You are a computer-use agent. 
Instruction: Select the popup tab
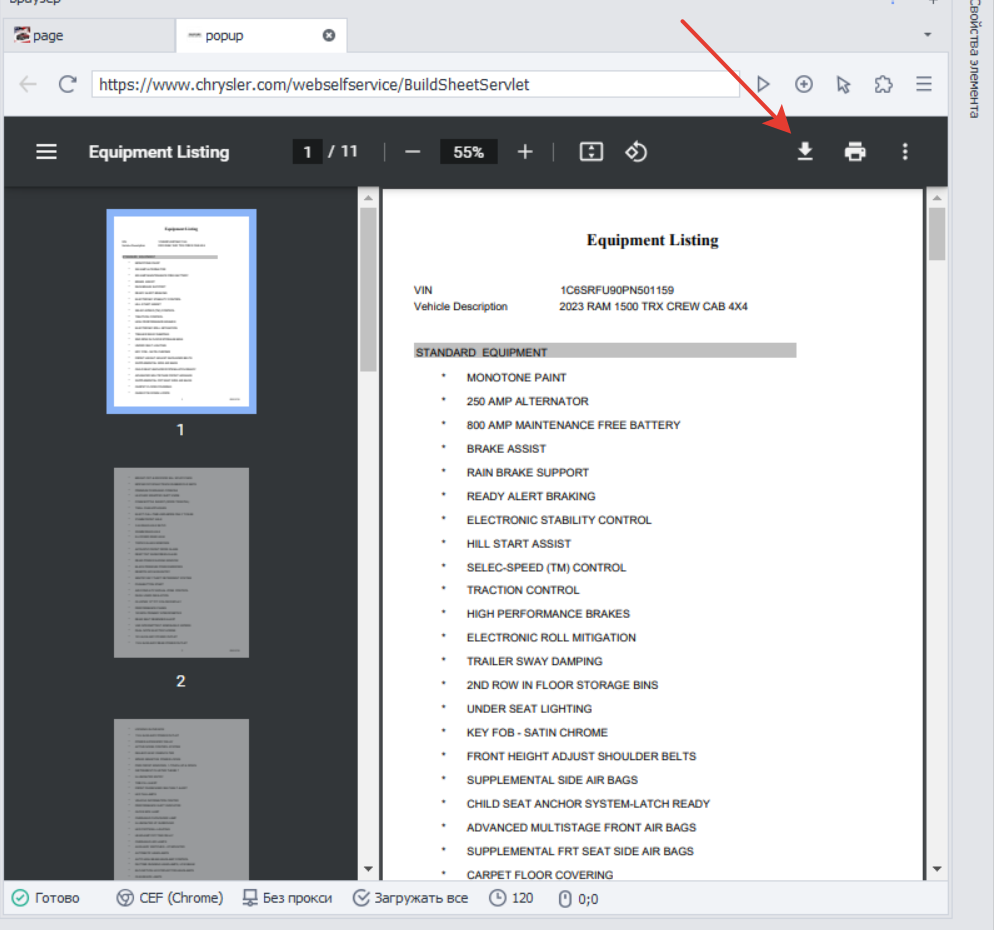261,36
